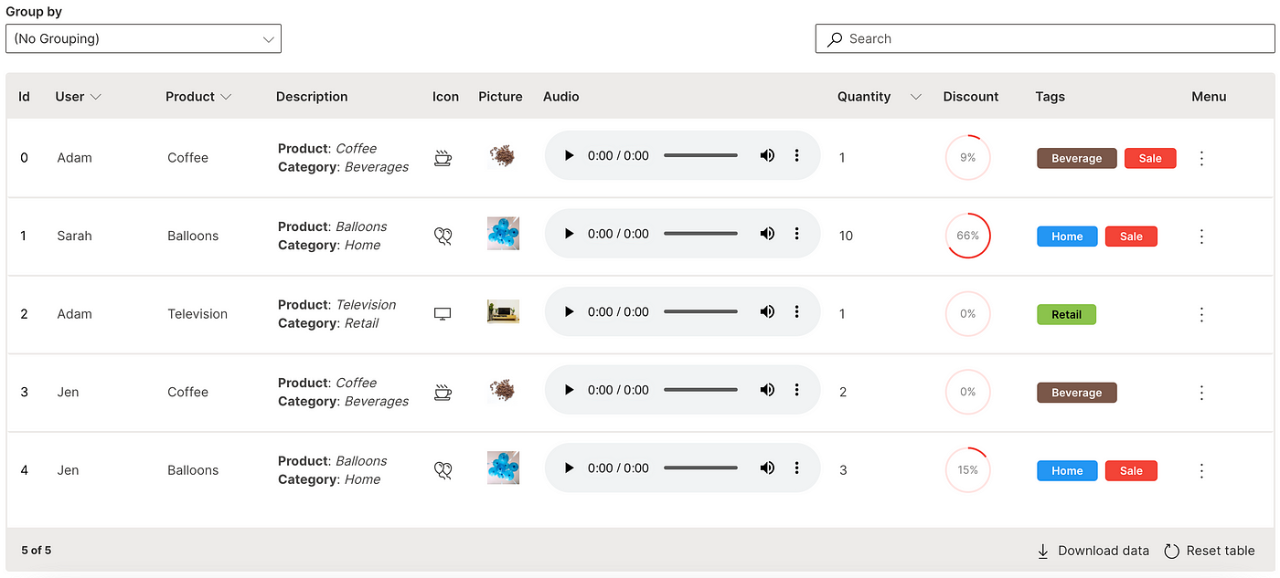Click the Beverage tag in Adam's row

click(x=1076, y=158)
